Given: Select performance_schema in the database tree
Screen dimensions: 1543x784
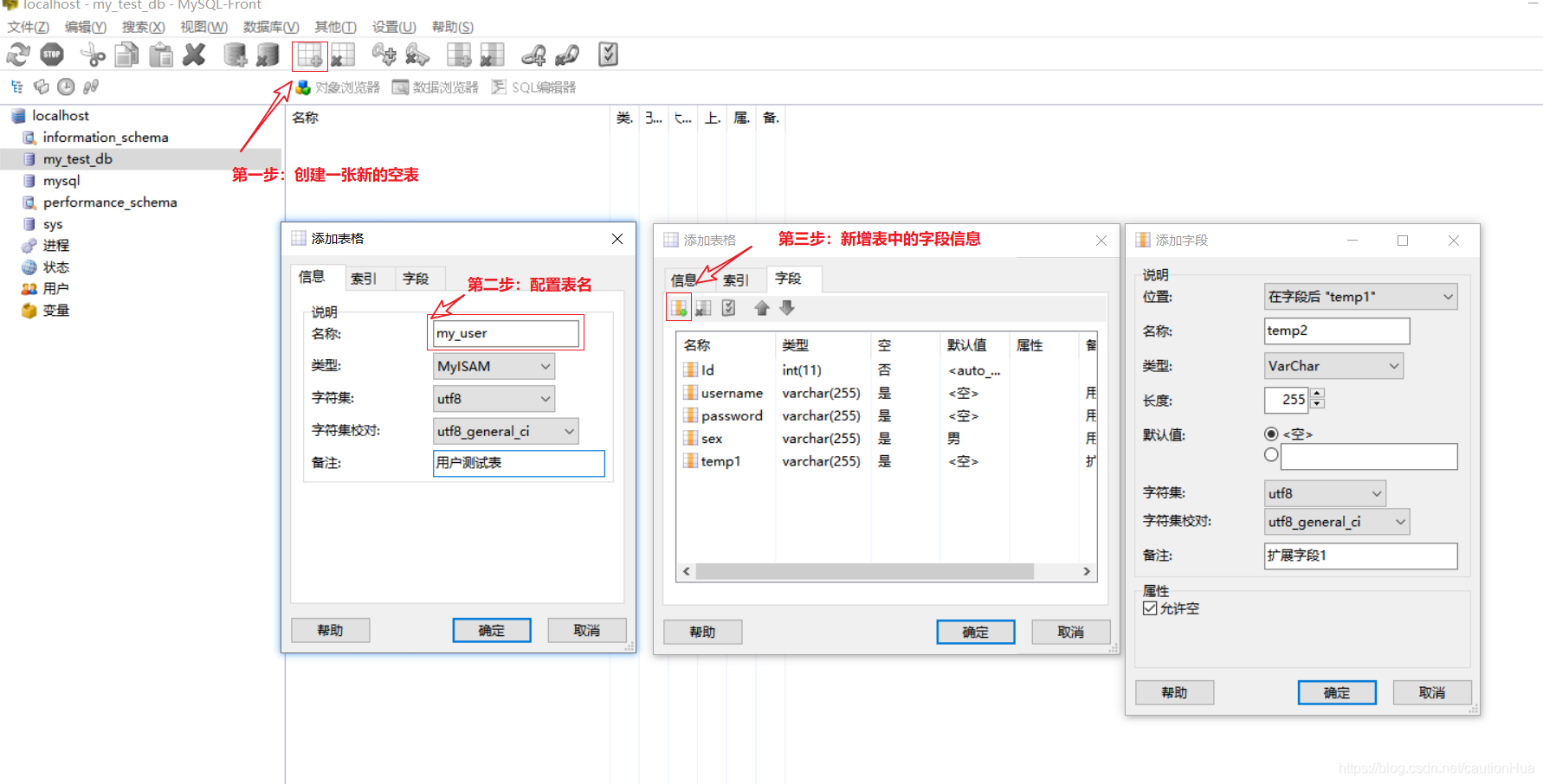Looking at the screenshot, I should point(110,202).
